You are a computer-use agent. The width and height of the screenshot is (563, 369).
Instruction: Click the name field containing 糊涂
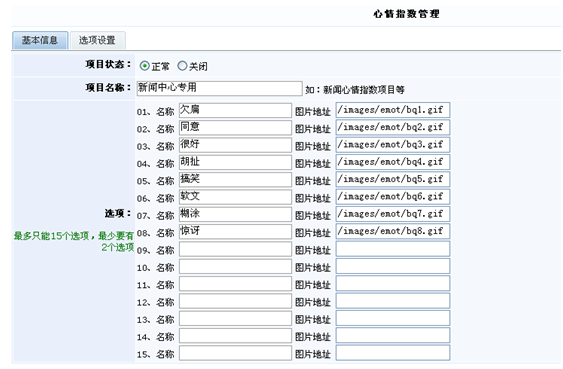tap(235, 214)
